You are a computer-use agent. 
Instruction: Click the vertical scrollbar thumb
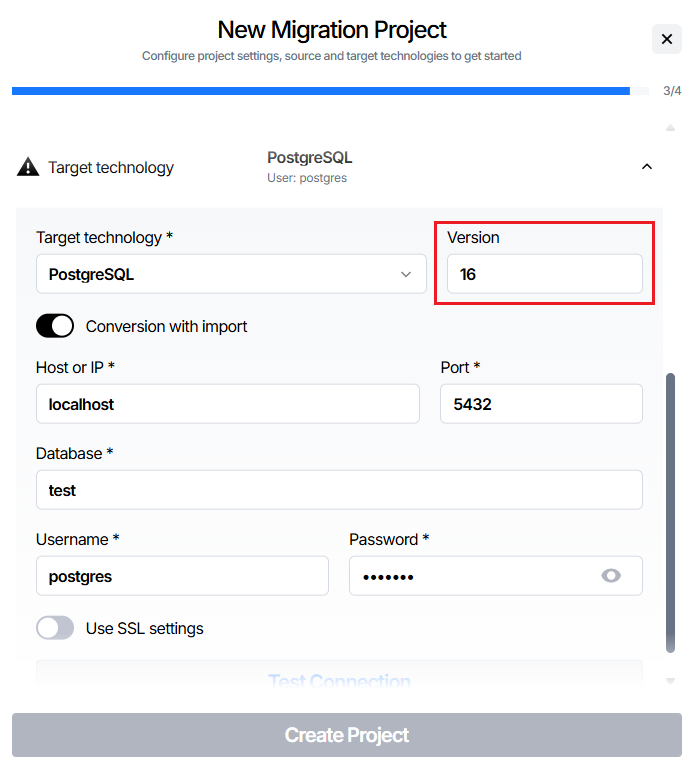coord(670,510)
